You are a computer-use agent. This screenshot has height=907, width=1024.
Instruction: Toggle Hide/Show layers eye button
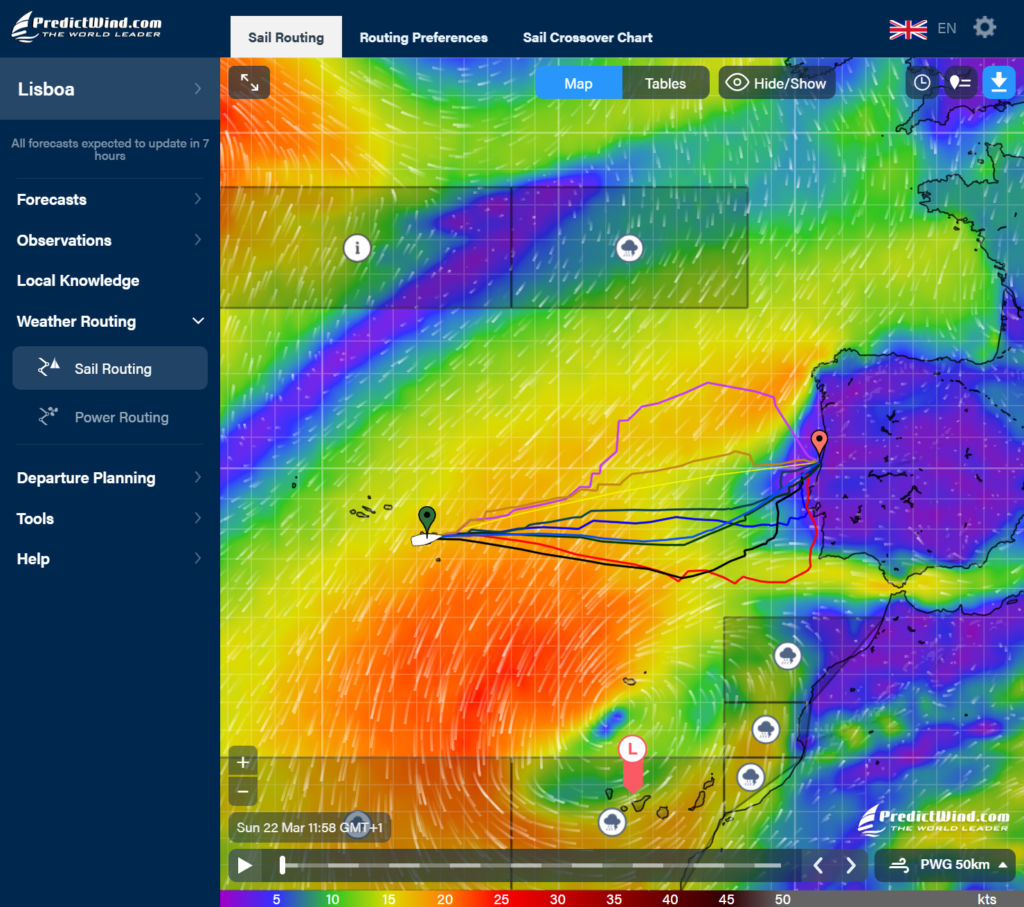coord(777,83)
